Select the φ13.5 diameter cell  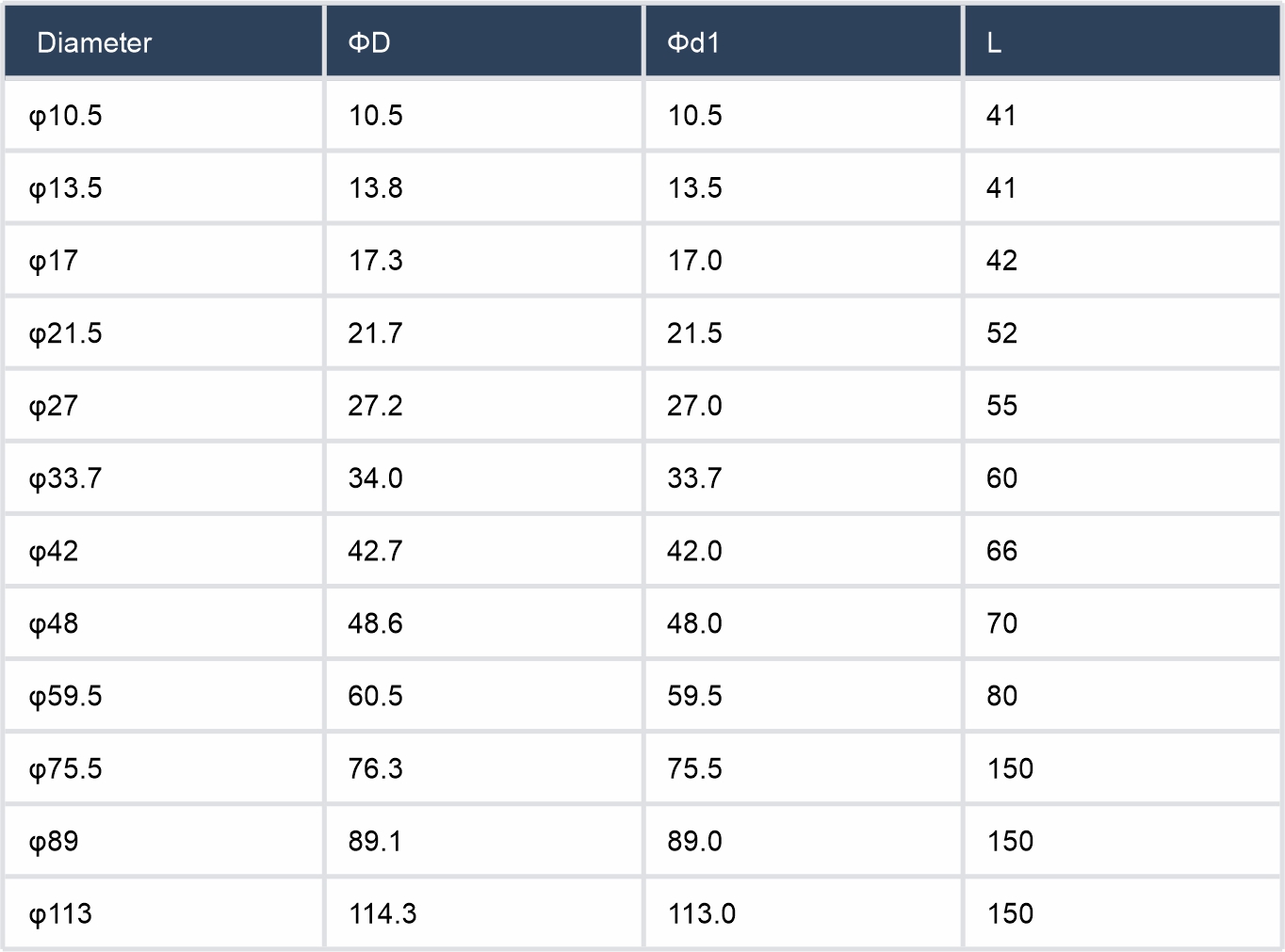(x=66, y=188)
